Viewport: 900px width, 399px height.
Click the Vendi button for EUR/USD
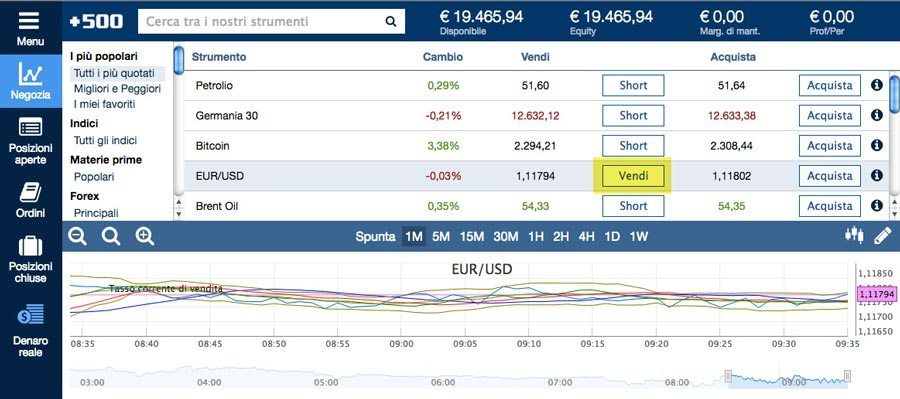click(x=633, y=176)
